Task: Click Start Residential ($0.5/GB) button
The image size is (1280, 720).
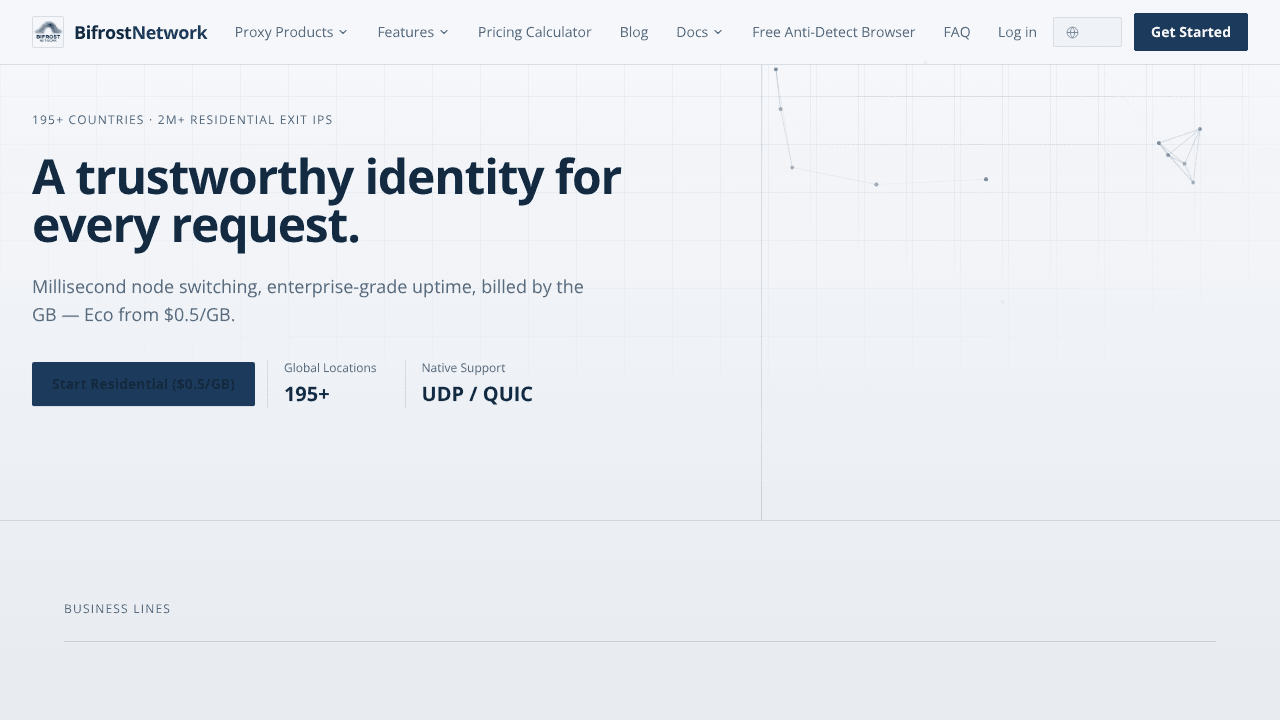Action: coord(143,384)
